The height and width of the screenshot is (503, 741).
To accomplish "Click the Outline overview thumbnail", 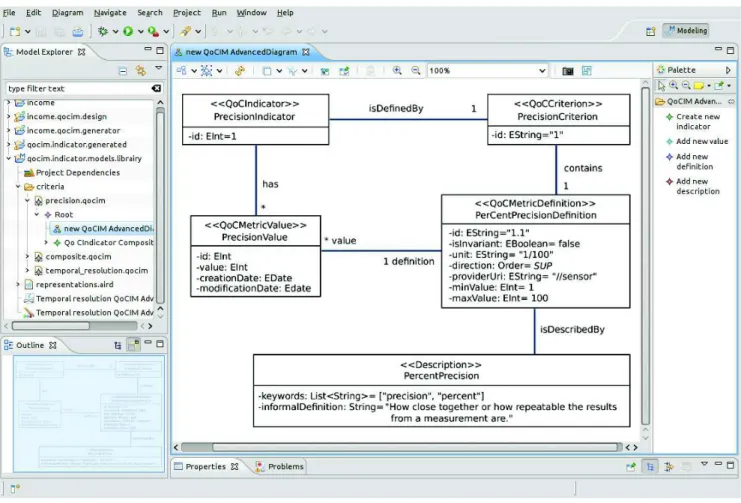I will 89,414.
